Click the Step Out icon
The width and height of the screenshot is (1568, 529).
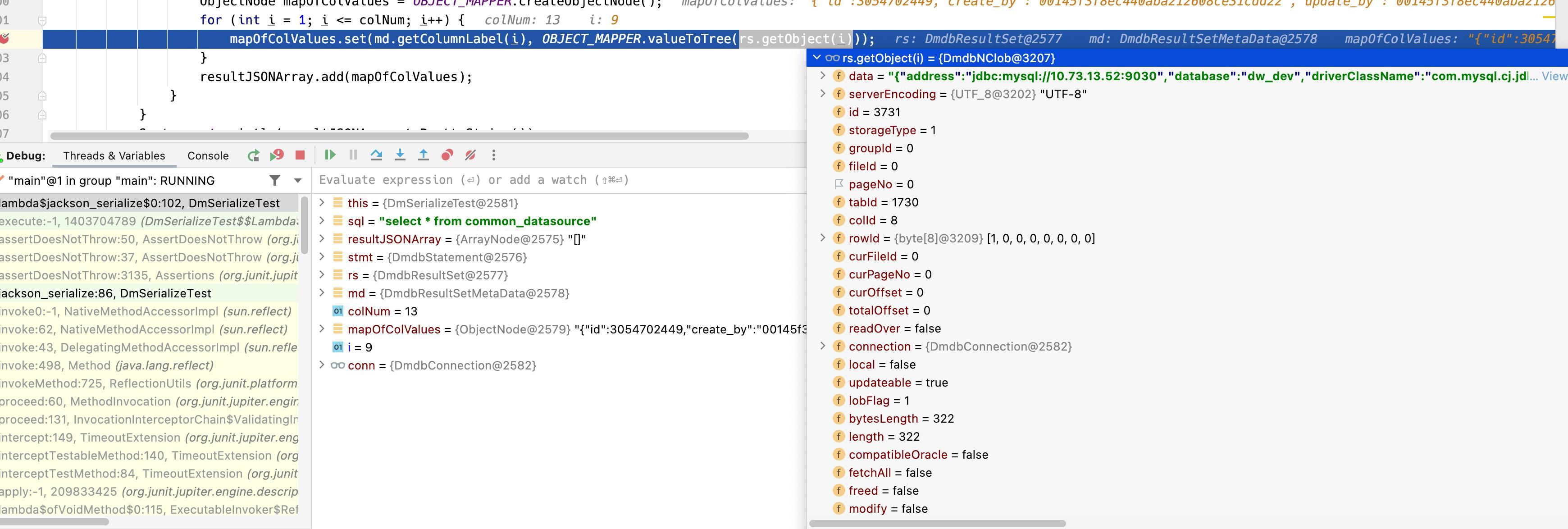click(423, 155)
